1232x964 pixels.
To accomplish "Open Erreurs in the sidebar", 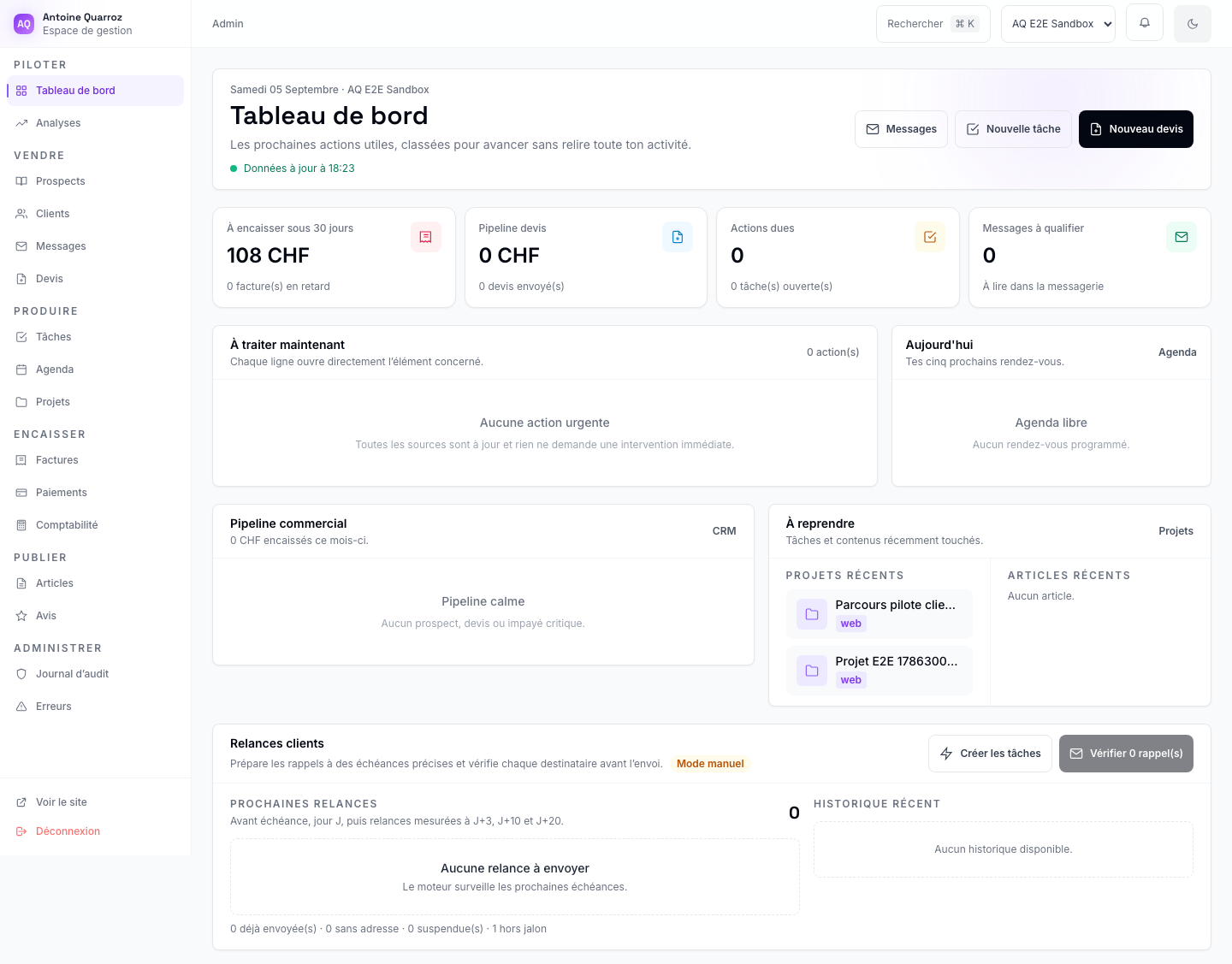I will click(95, 707).
